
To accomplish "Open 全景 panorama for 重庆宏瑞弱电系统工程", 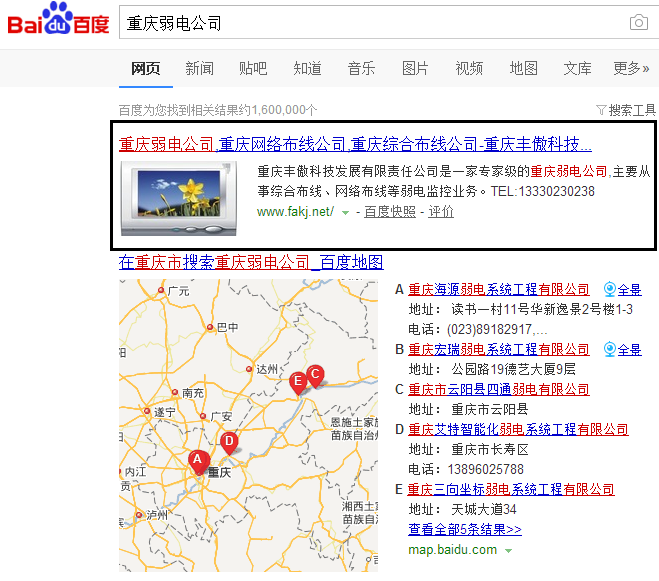I will pyautogui.click(x=622, y=350).
